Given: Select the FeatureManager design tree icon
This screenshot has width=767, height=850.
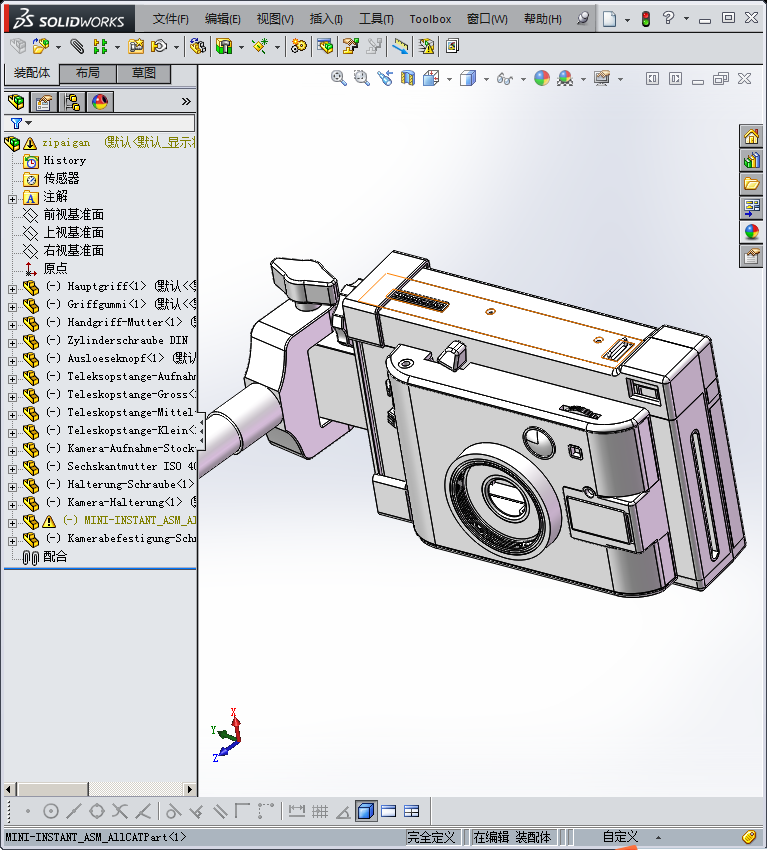Looking at the screenshot, I should 16,102.
